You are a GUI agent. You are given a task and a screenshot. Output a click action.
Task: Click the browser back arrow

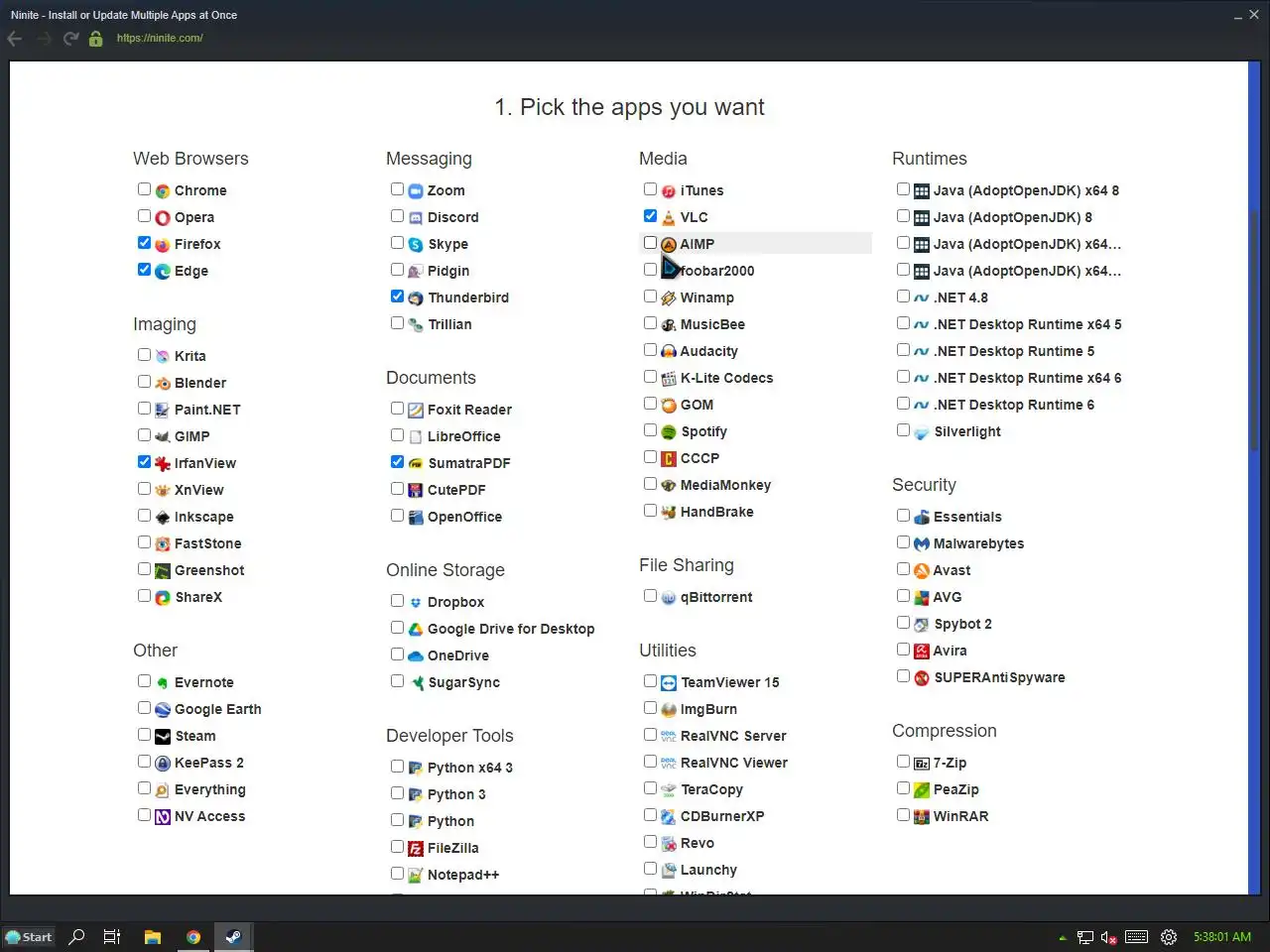pyautogui.click(x=15, y=39)
